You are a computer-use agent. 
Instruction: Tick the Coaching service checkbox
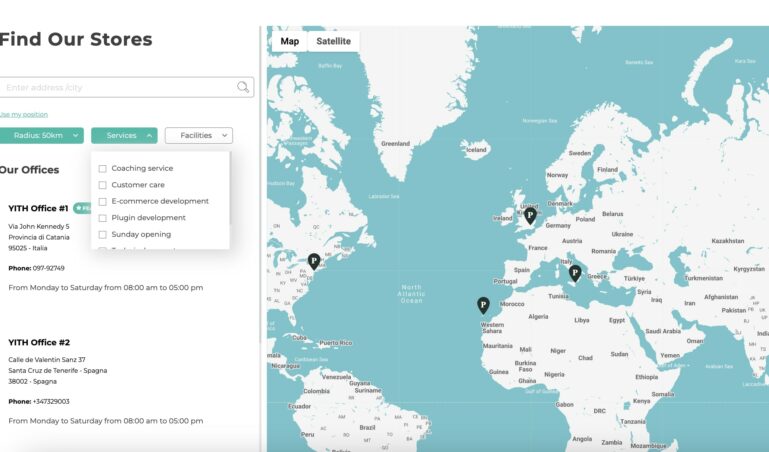coord(103,169)
